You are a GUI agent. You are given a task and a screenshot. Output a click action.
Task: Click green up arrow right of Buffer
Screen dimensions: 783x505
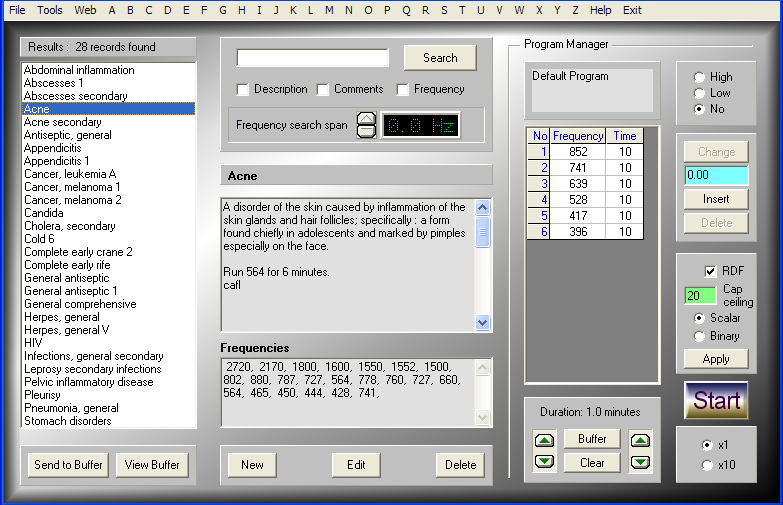(640, 441)
